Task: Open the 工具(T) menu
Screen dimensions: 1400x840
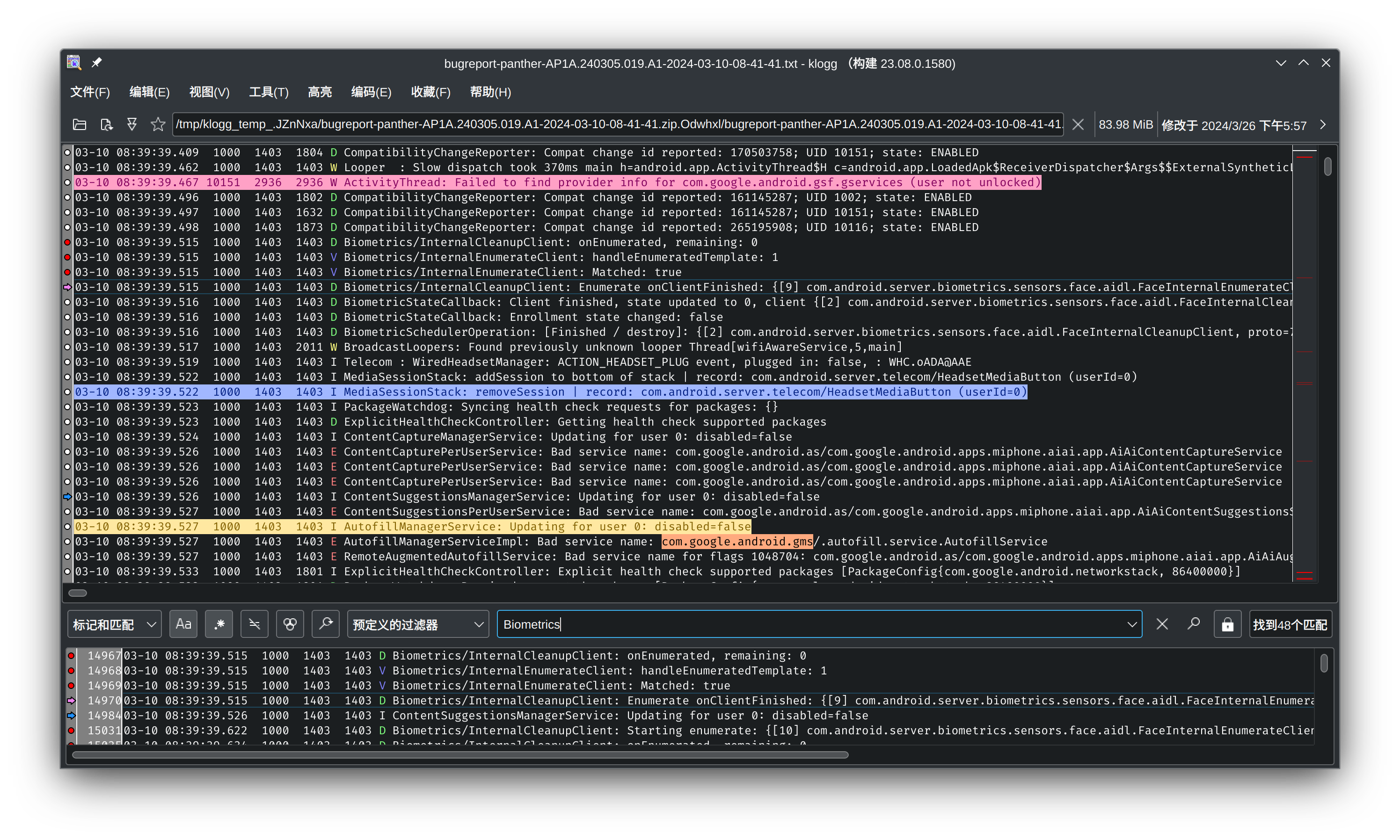Action: coord(269,92)
